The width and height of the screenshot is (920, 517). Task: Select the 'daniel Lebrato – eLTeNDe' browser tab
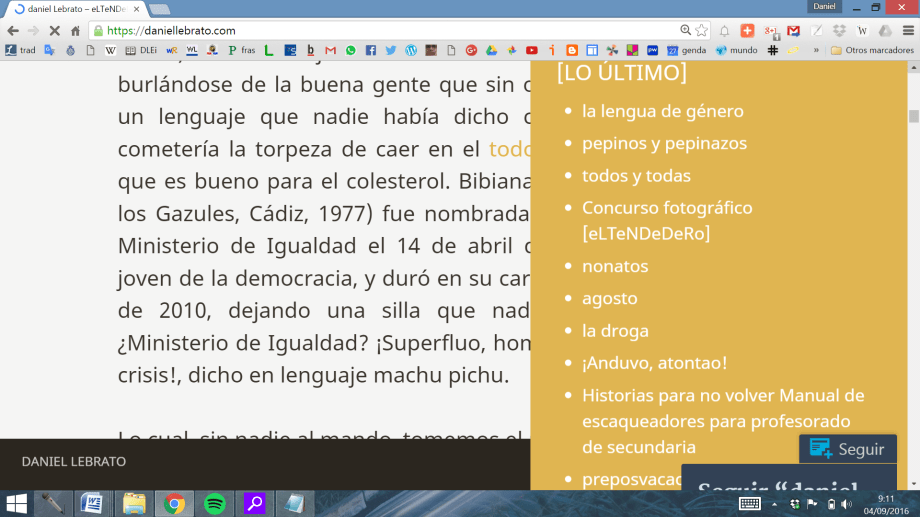(75, 9)
